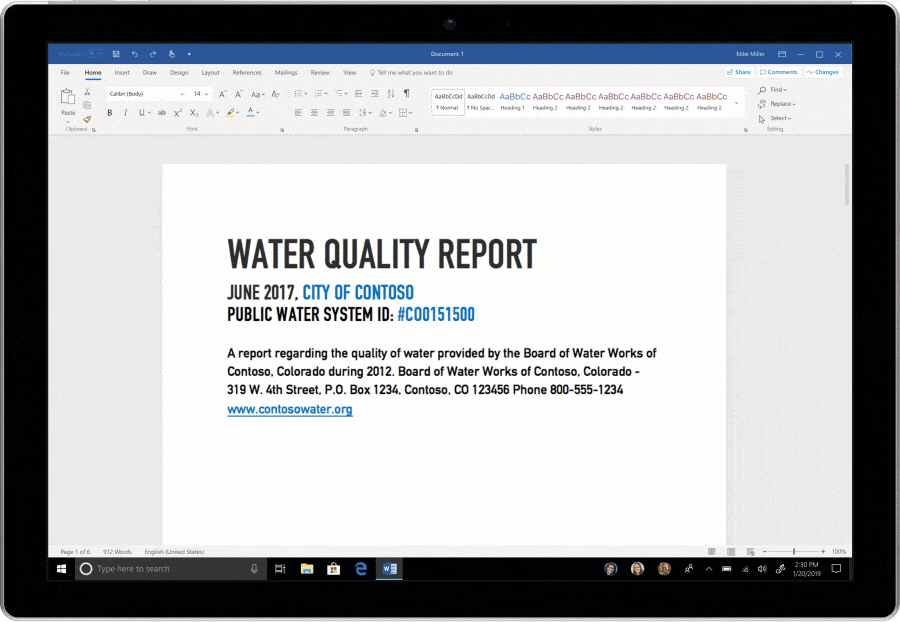
Task: Click the Format Painter icon
Action: coord(87,119)
